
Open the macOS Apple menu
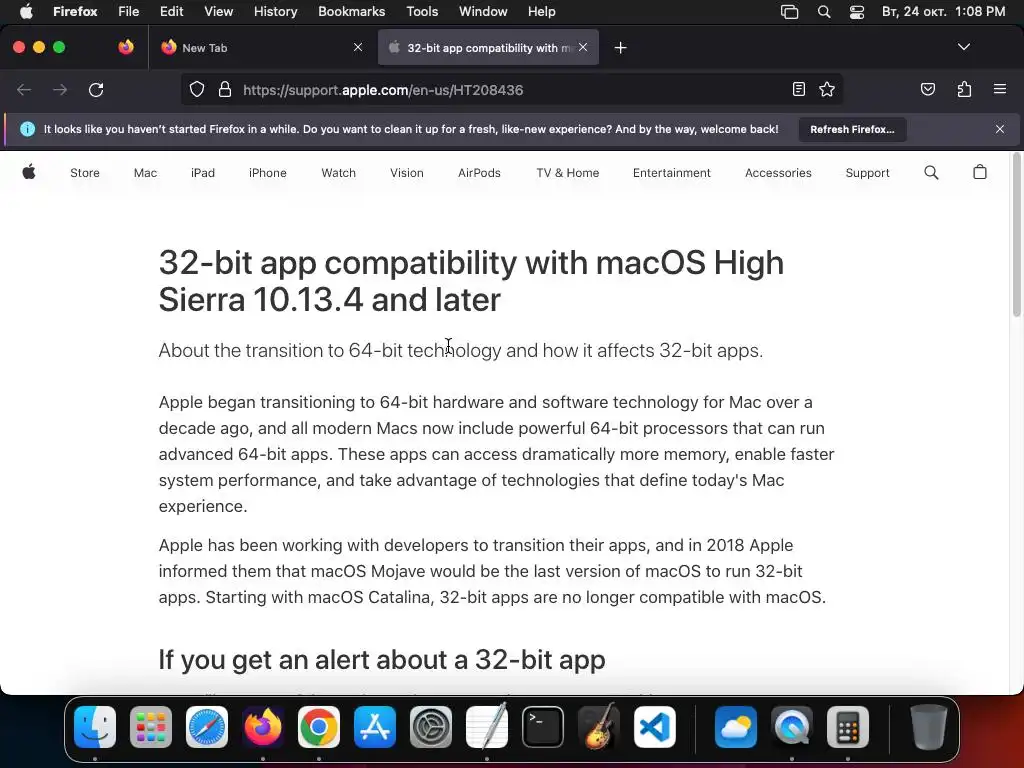point(26,11)
